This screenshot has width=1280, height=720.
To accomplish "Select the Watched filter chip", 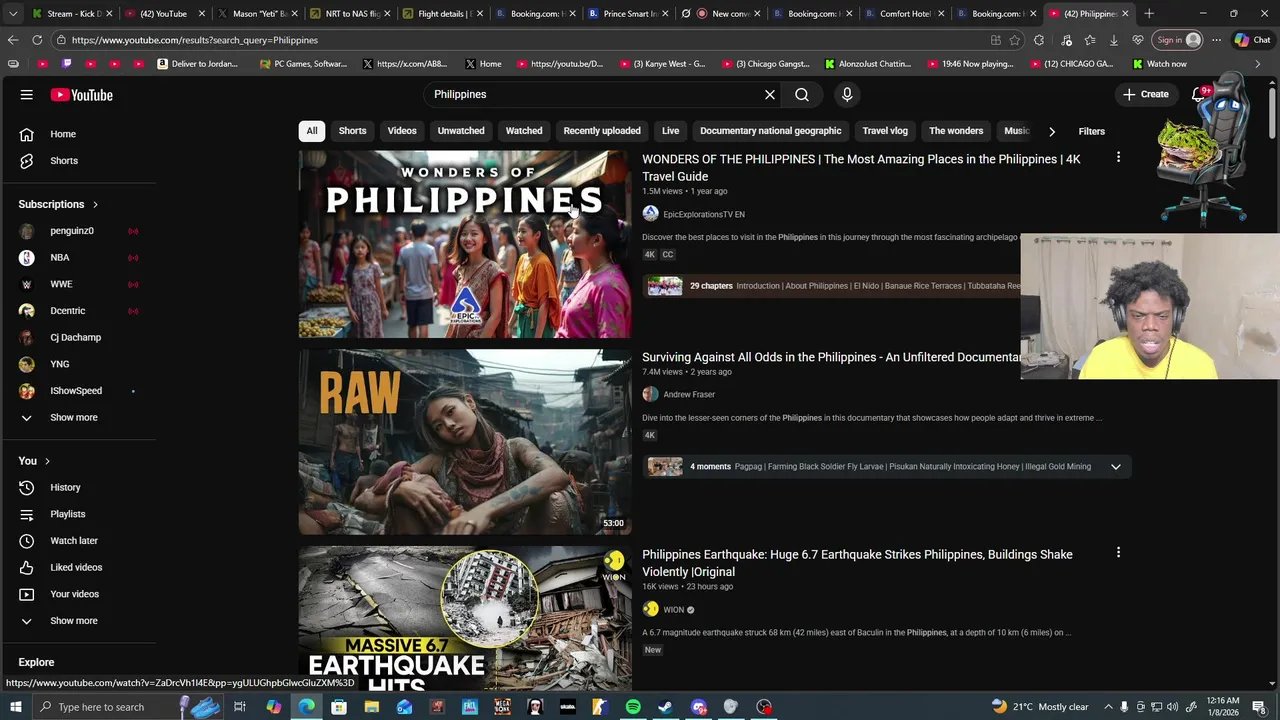I will 524,131.
